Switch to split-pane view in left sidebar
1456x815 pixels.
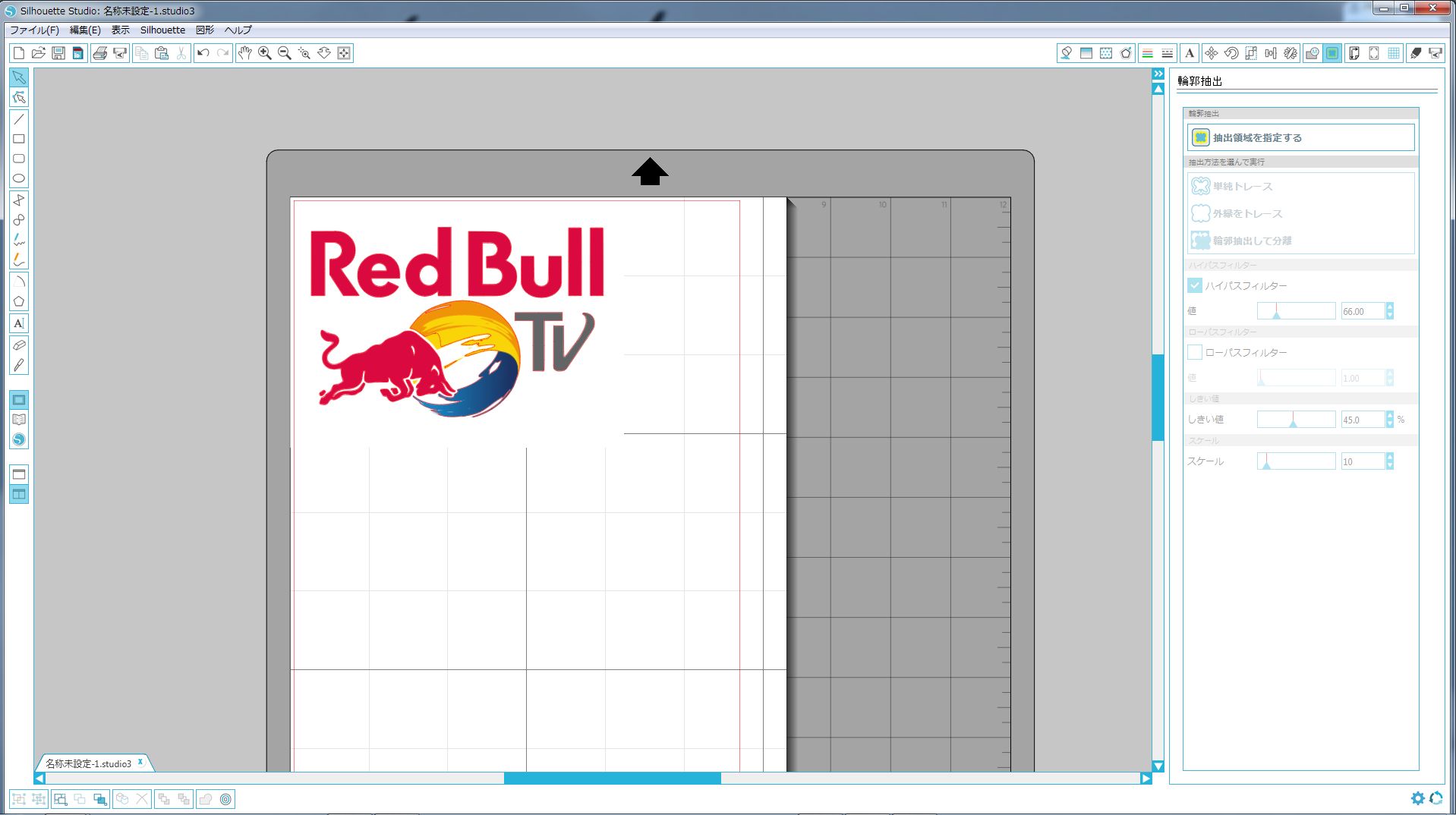[x=19, y=494]
